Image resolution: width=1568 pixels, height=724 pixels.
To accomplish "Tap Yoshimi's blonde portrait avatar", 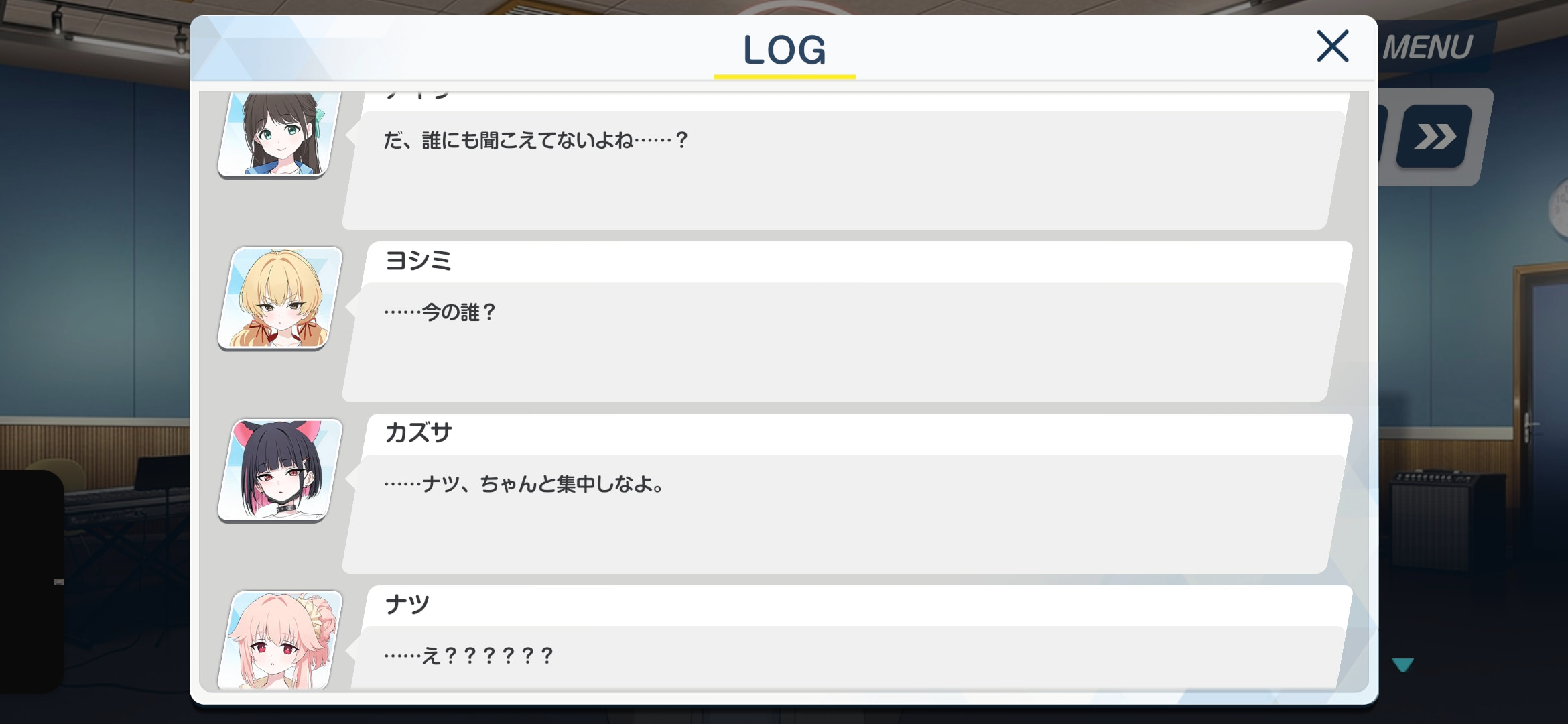I will [x=281, y=298].
